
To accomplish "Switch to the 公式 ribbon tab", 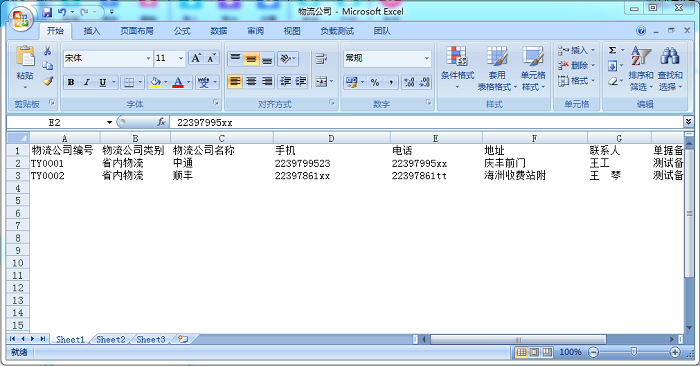I will 182,31.
